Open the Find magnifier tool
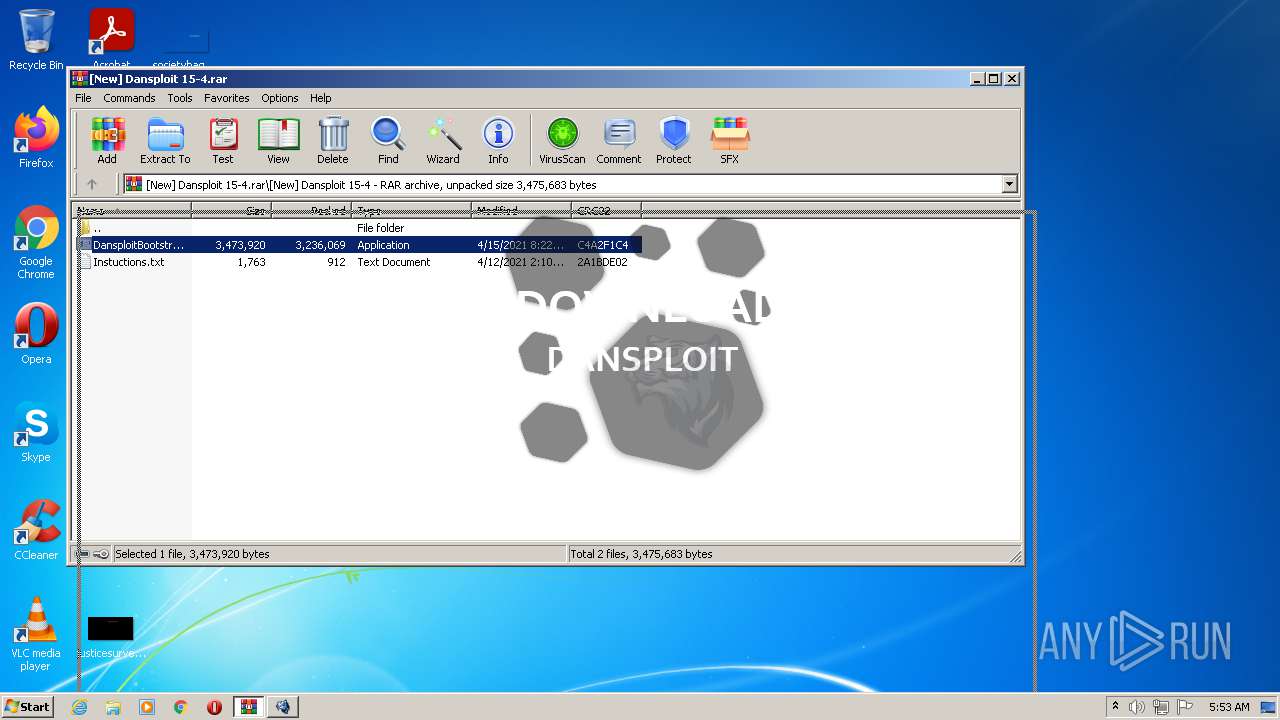This screenshot has height=720, width=1280. tap(388, 140)
